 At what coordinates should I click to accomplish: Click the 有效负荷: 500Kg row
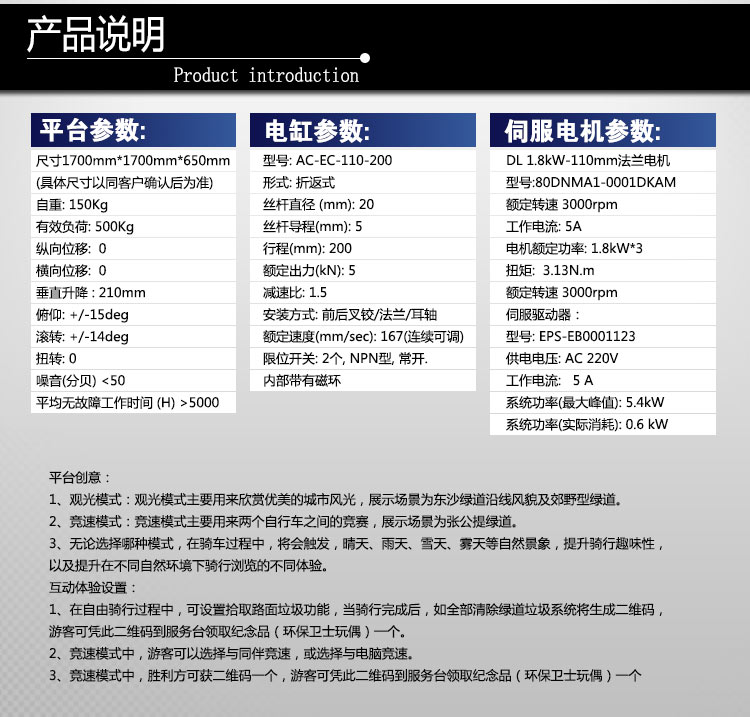(x=85, y=226)
